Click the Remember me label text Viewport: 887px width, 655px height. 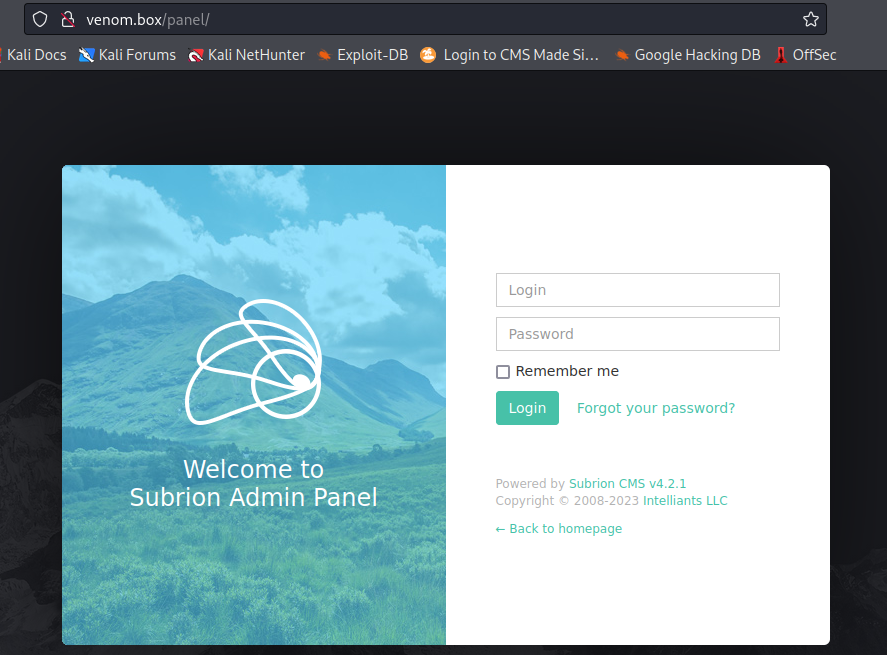pyautogui.click(x=567, y=371)
